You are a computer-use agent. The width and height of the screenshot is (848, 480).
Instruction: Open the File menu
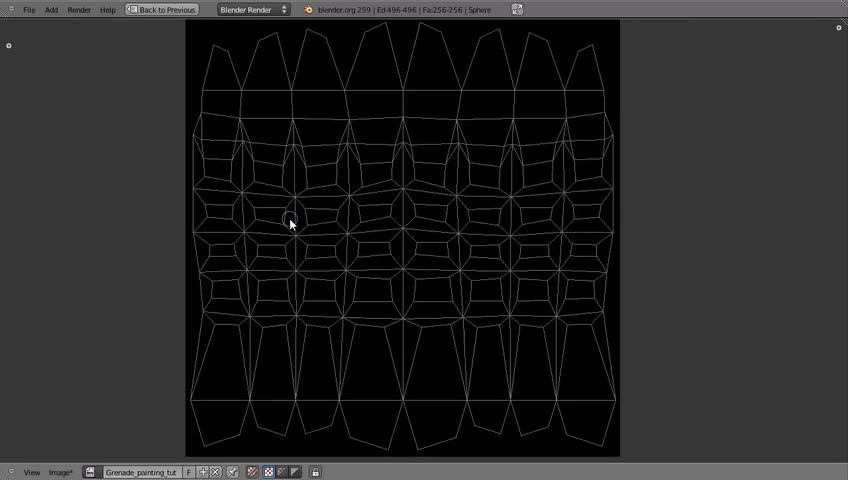(29, 10)
